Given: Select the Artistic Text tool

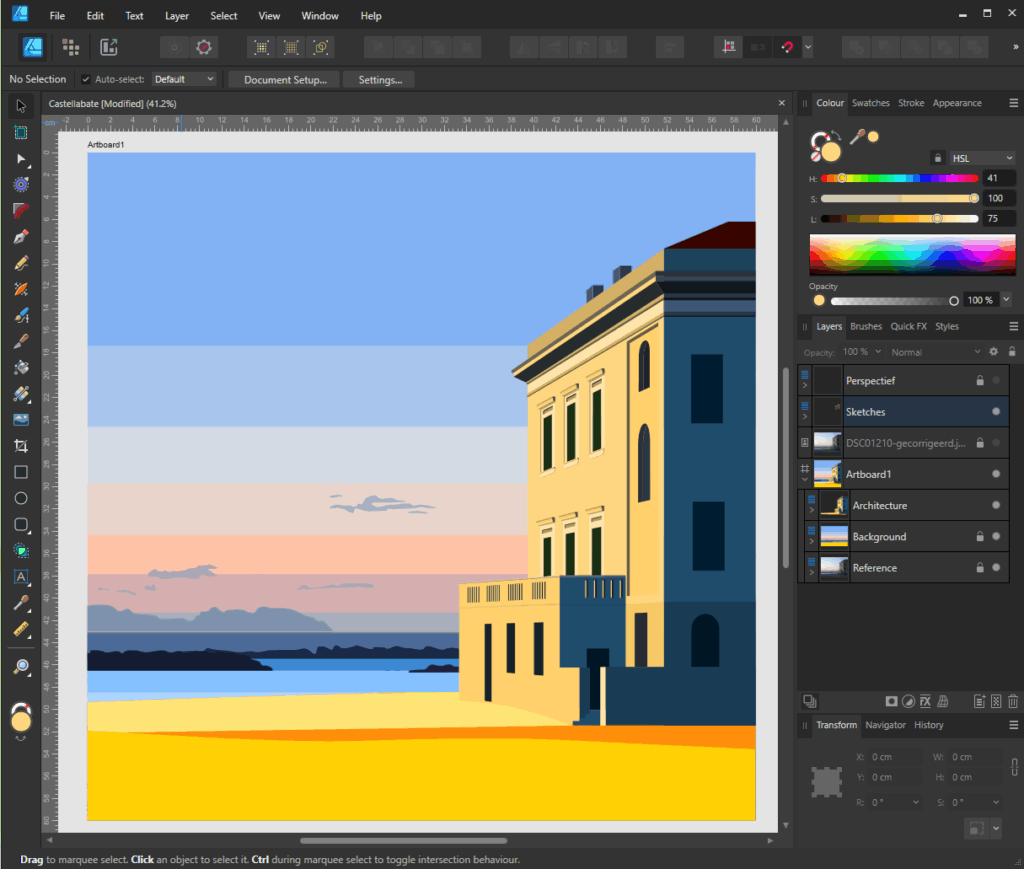Looking at the screenshot, I should (x=21, y=576).
